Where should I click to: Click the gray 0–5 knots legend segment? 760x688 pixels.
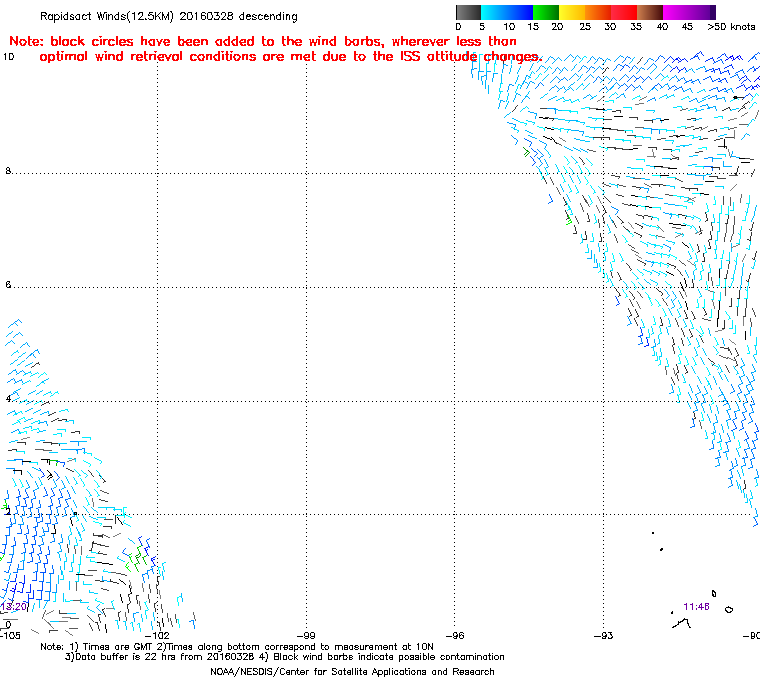(x=468, y=12)
